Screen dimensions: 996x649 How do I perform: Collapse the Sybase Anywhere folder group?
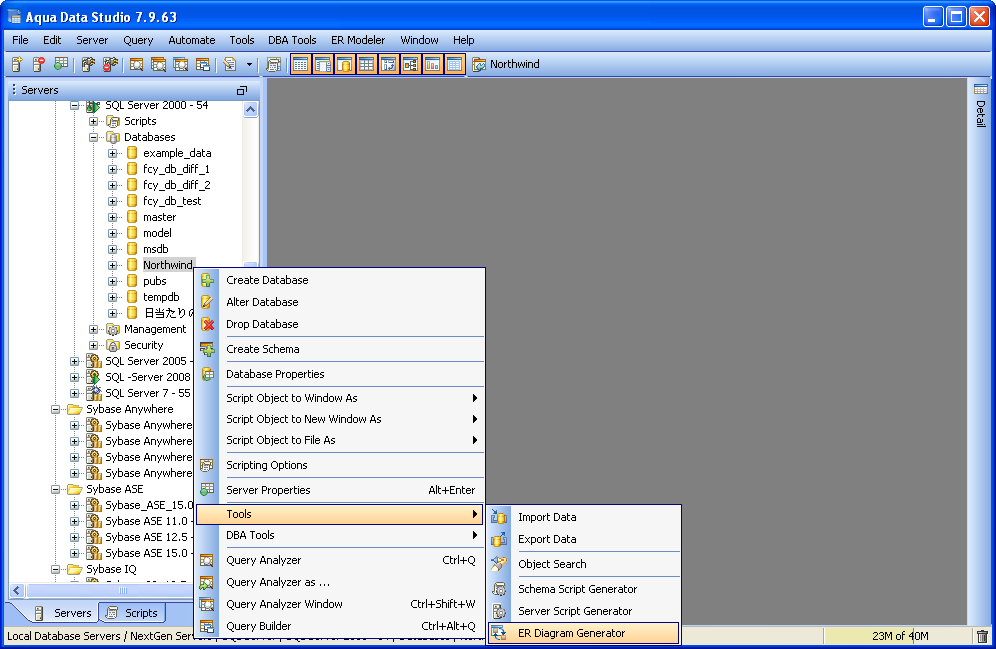point(55,409)
